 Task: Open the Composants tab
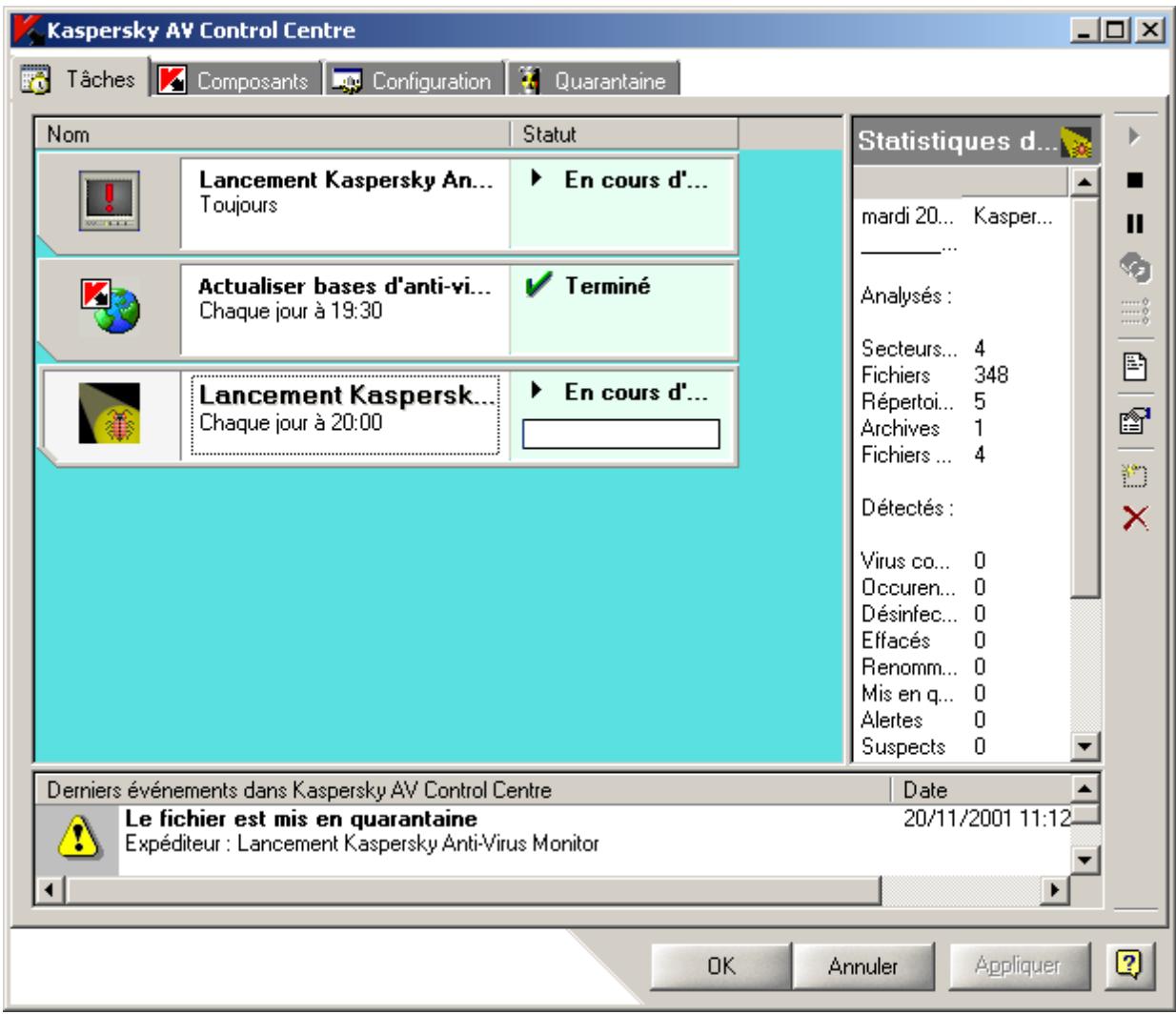[x=237, y=81]
